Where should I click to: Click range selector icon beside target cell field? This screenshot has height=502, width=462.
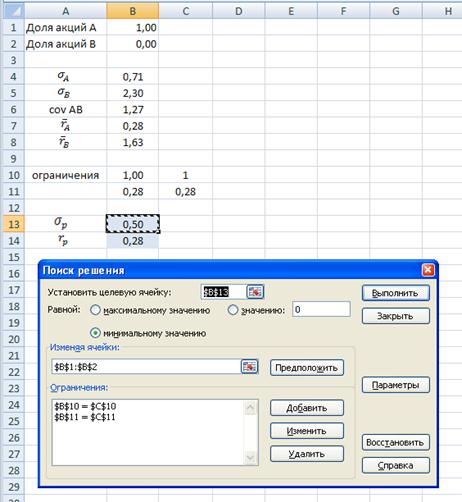[x=255, y=292]
